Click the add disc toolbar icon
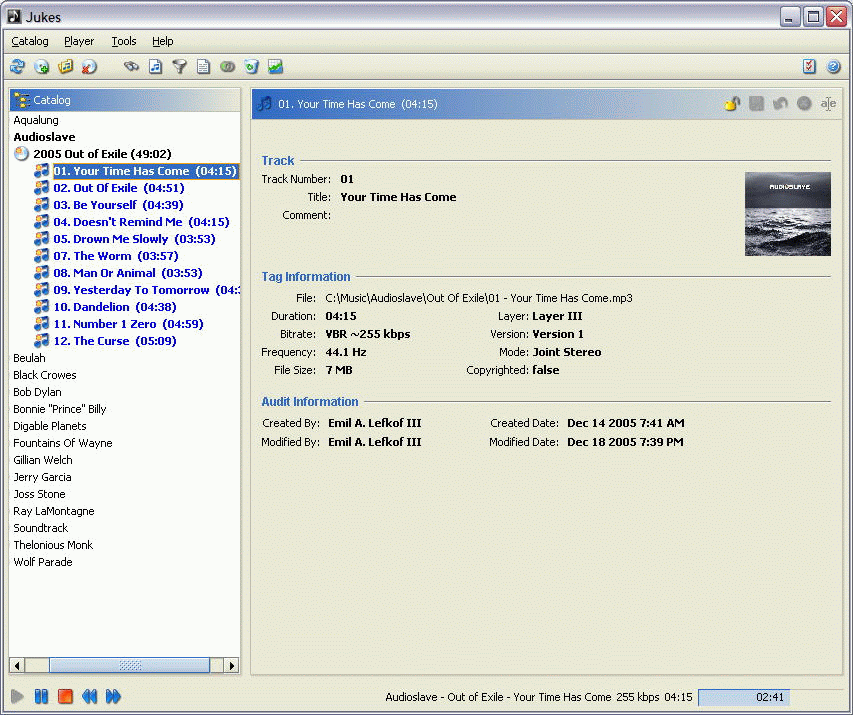This screenshot has height=715, width=853. [x=42, y=67]
